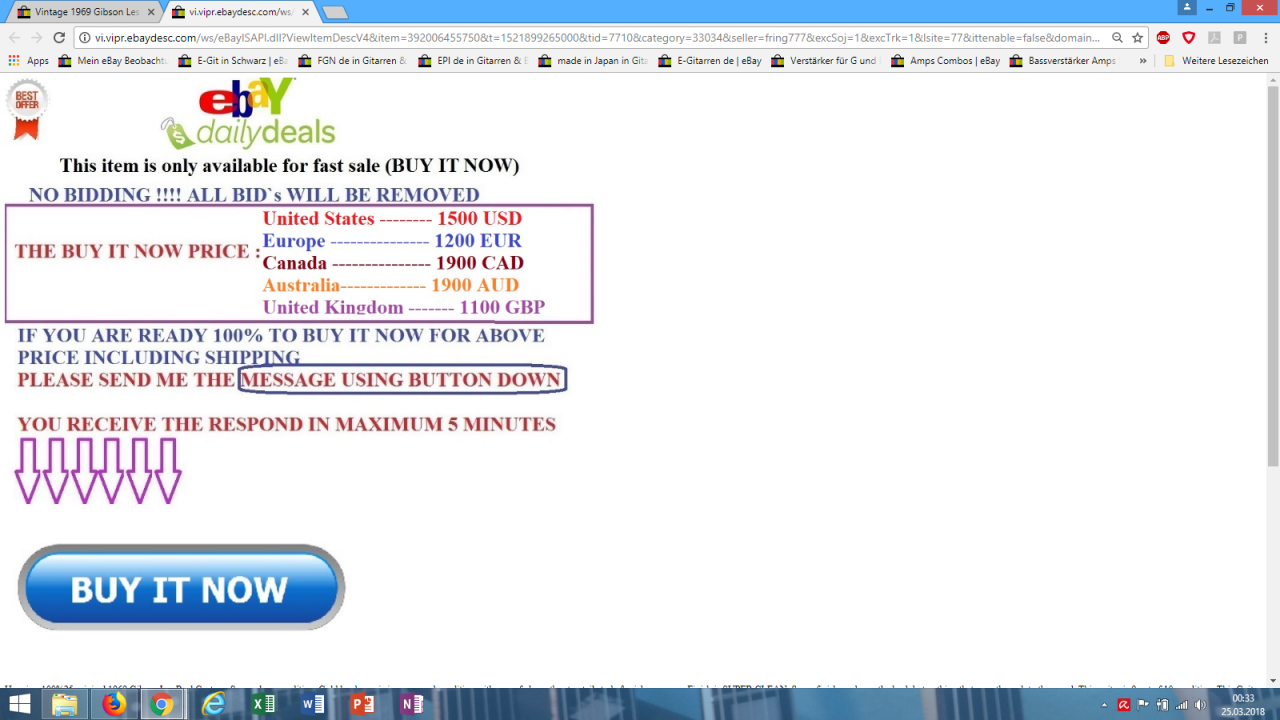Go back using the browser back arrow
The width and height of the screenshot is (1280, 720).
coord(14,38)
